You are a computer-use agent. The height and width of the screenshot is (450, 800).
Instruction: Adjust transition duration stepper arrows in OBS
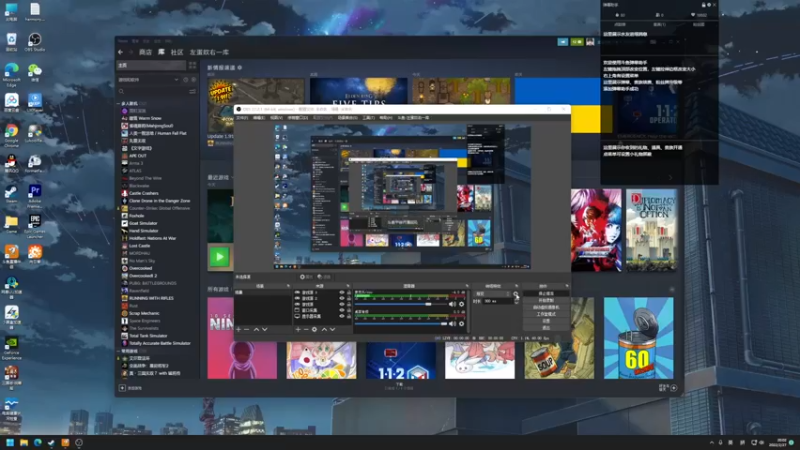(516, 301)
